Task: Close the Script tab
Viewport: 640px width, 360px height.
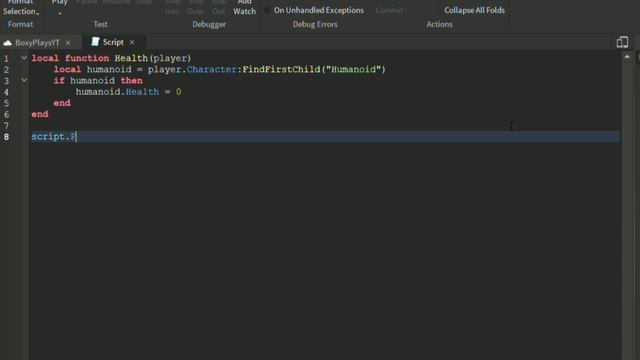Action: click(132, 42)
